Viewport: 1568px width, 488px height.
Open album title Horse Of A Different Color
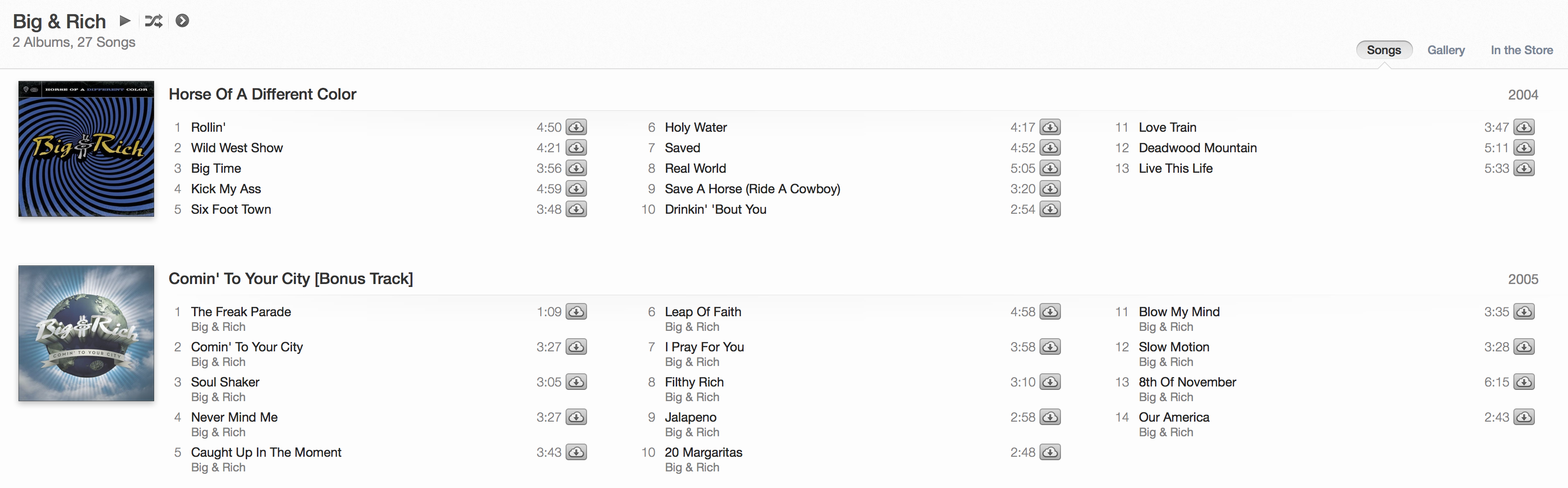click(x=262, y=95)
